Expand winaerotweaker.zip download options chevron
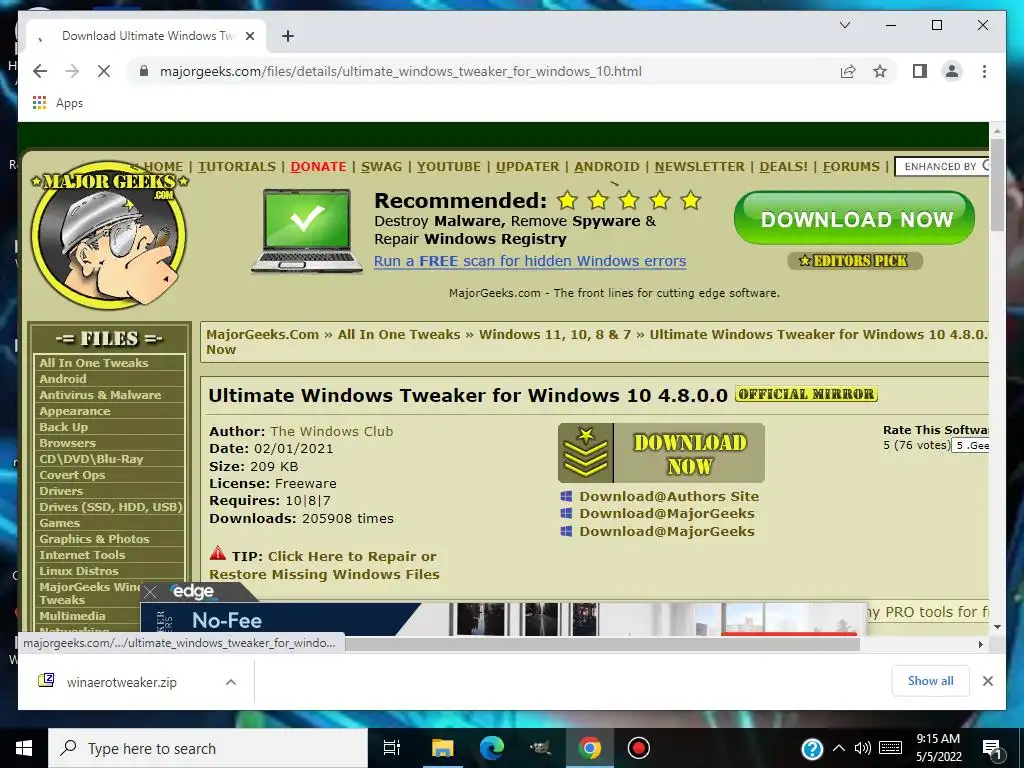The height and width of the screenshot is (768, 1024). click(x=231, y=682)
